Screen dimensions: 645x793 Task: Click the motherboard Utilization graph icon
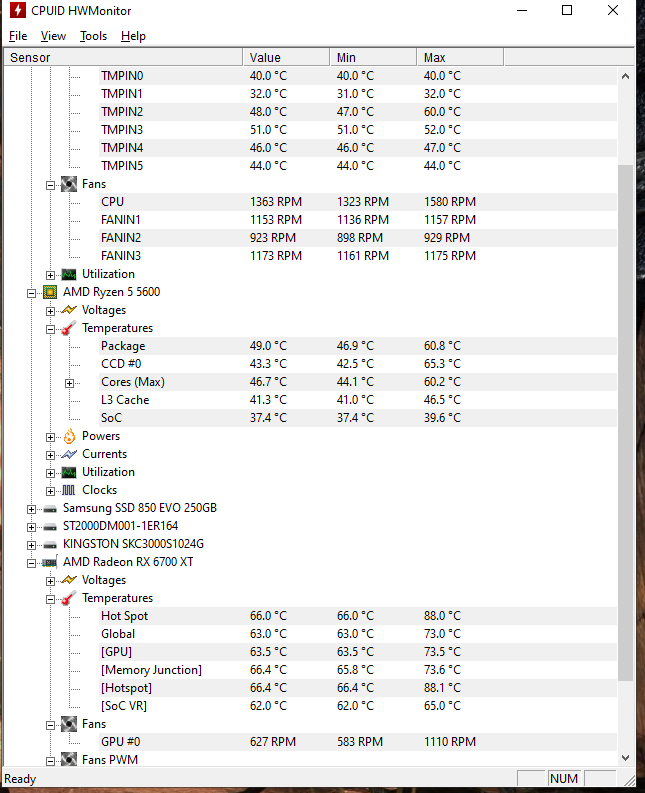tap(69, 274)
